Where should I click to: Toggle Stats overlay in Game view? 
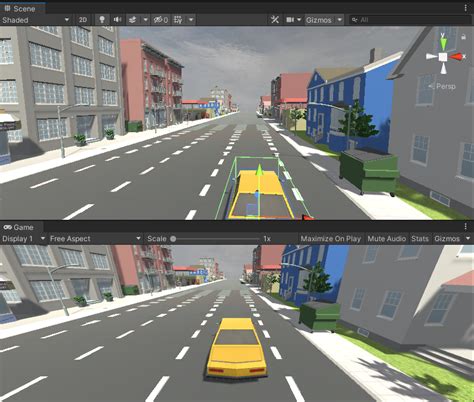click(420, 239)
